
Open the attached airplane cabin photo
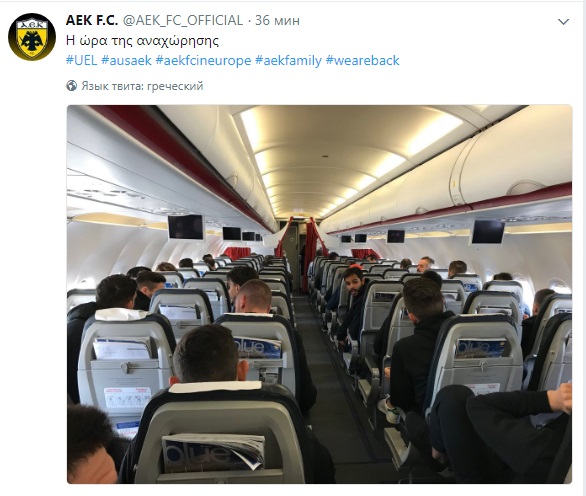(x=320, y=294)
